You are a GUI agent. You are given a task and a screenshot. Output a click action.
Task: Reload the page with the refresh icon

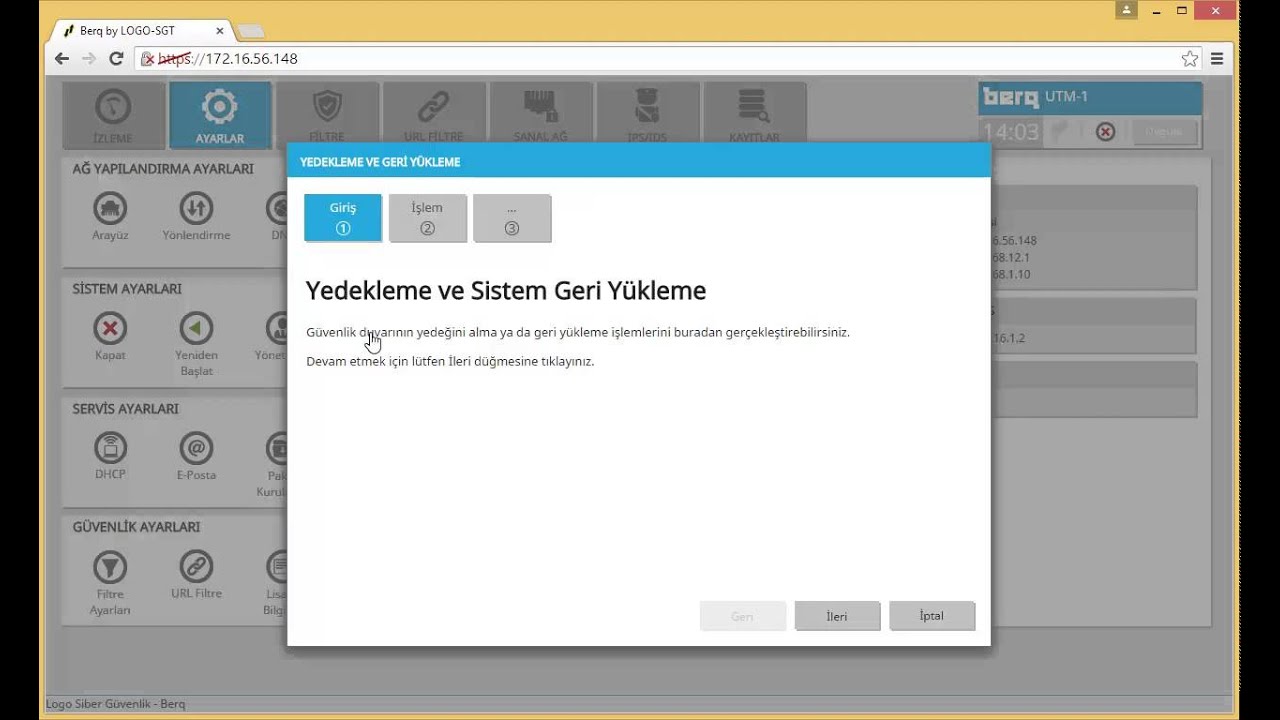click(x=116, y=59)
